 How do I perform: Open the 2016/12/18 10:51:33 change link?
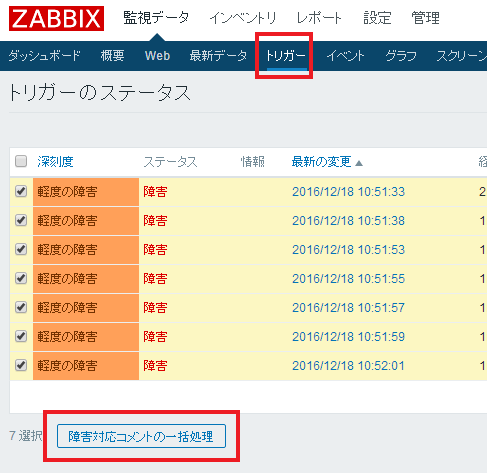(x=348, y=192)
